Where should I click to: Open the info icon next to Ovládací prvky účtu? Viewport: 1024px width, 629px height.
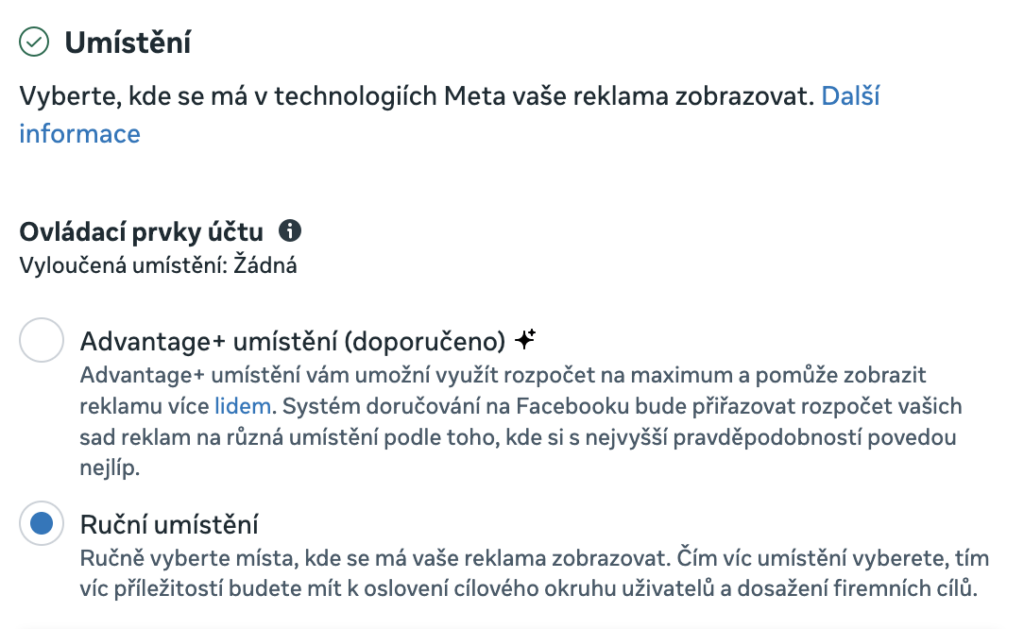[290, 231]
